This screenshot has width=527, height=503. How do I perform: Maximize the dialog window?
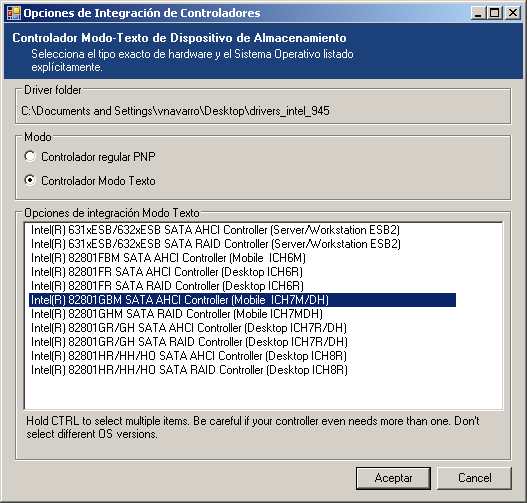tap(495, 13)
